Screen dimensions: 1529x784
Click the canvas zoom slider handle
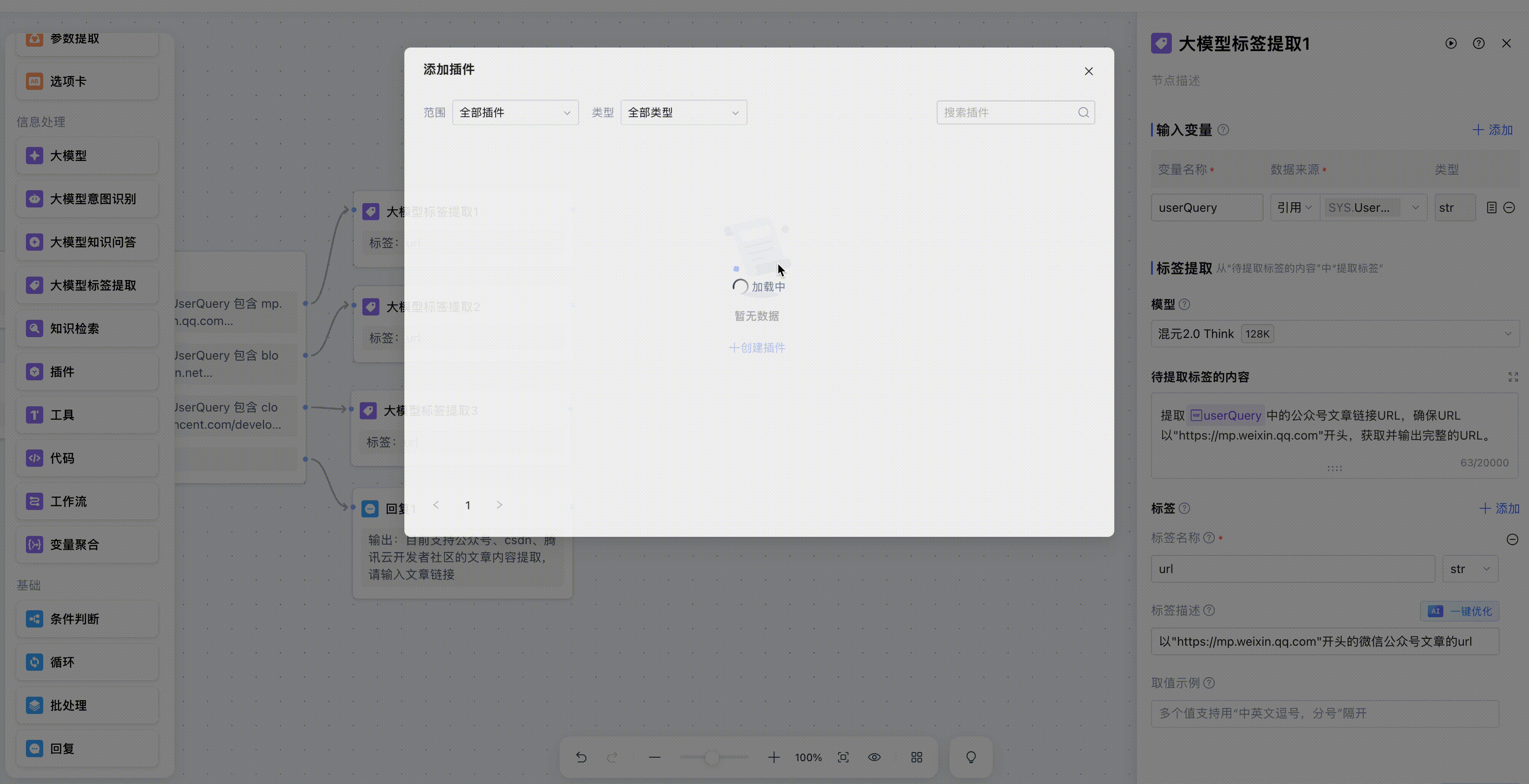[712, 757]
